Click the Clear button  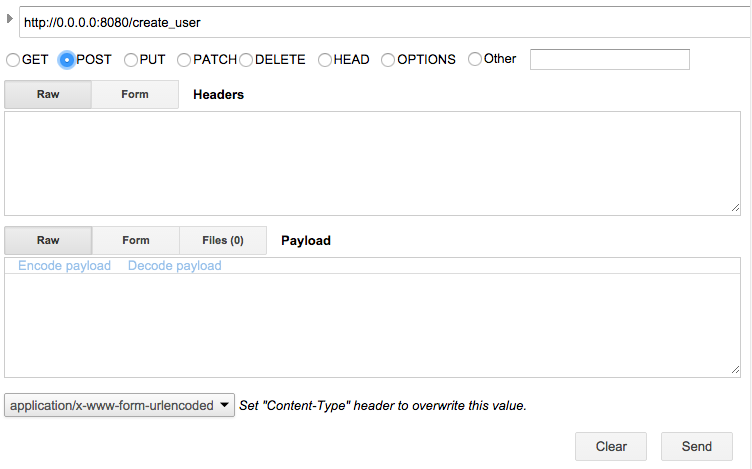pyautogui.click(x=611, y=446)
